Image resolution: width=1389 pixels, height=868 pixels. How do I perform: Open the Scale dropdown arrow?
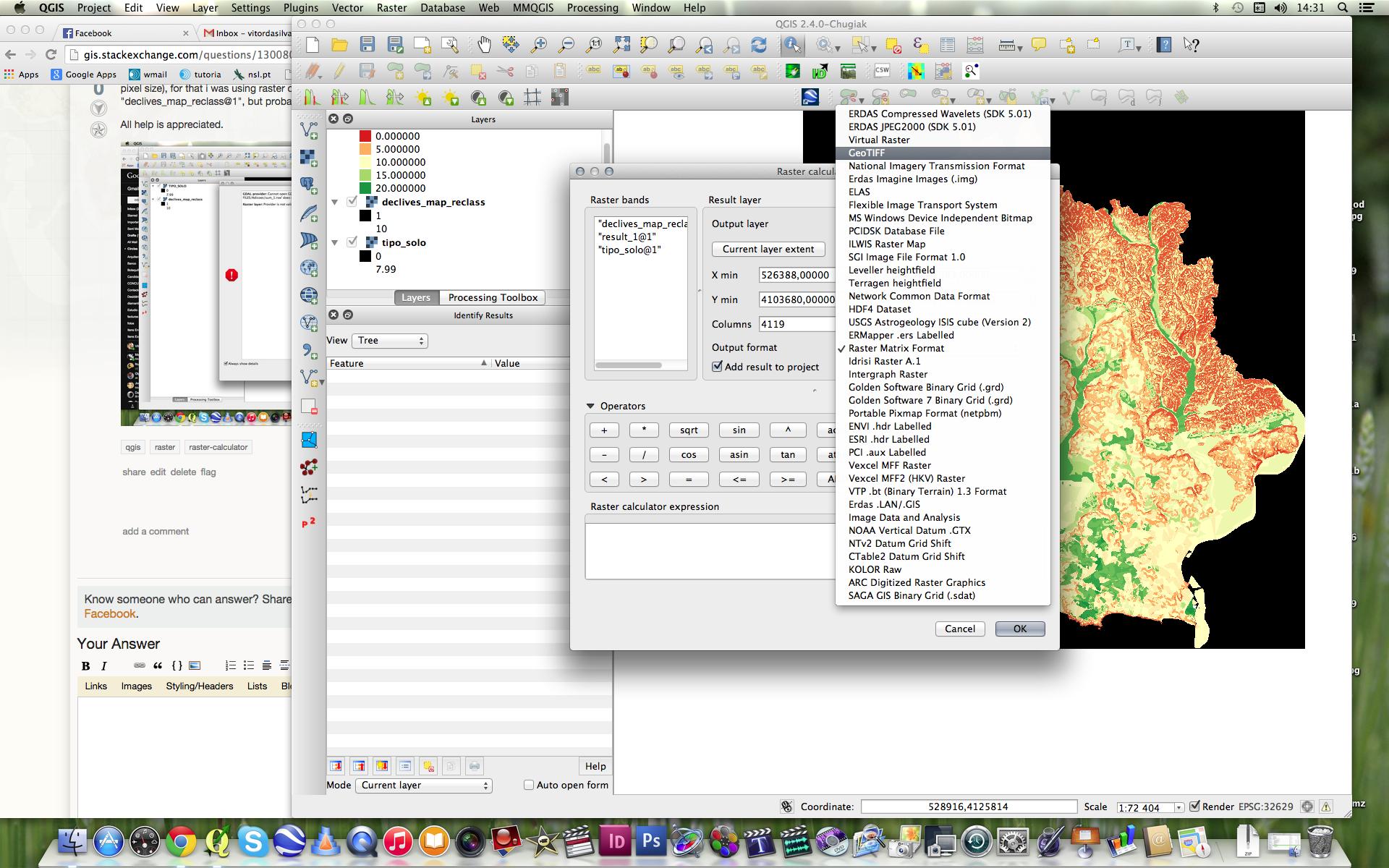[x=1178, y=807]
